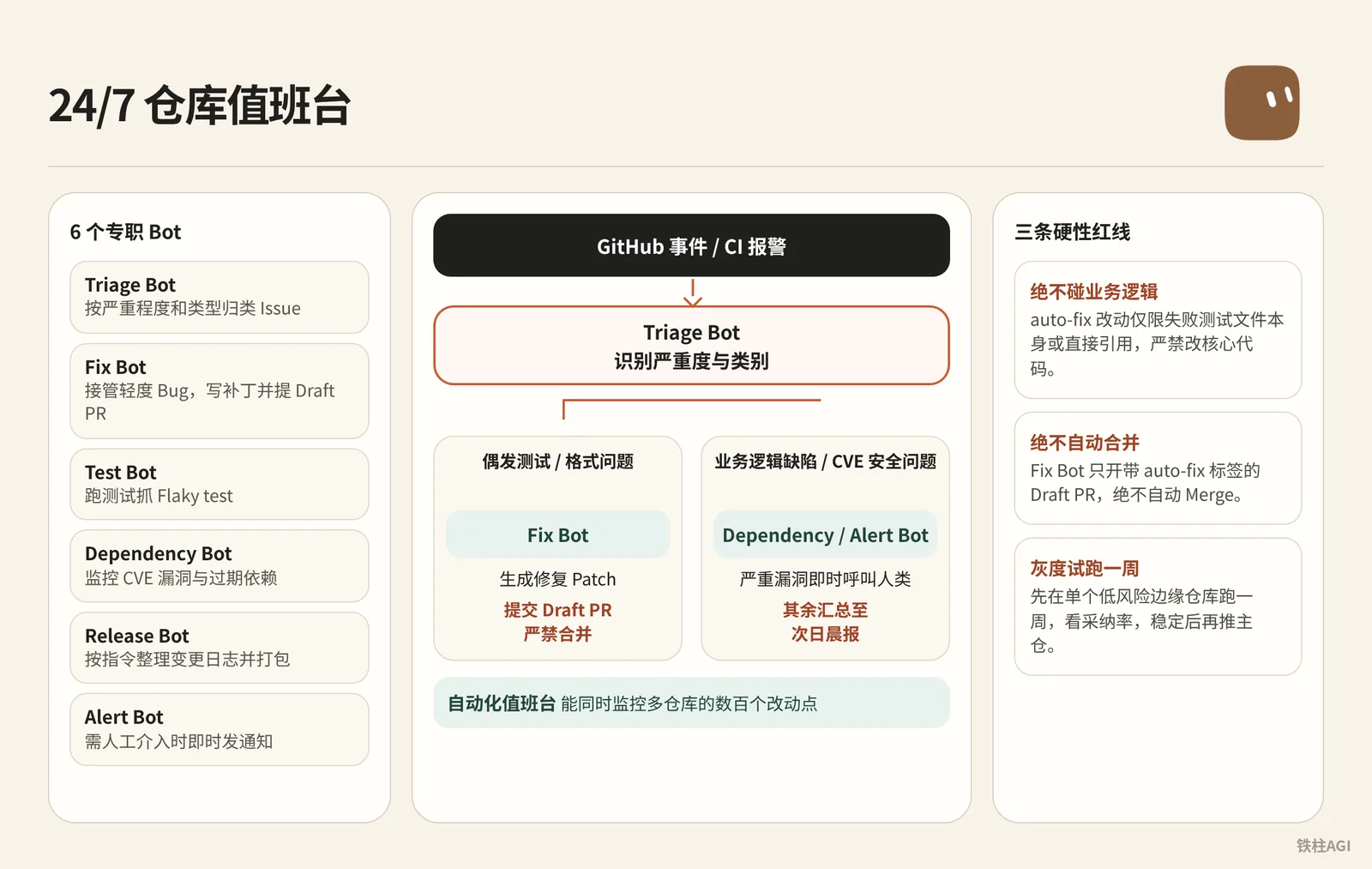
Task: Click the brown mascot logo icon
Action: click(1261, 103)
